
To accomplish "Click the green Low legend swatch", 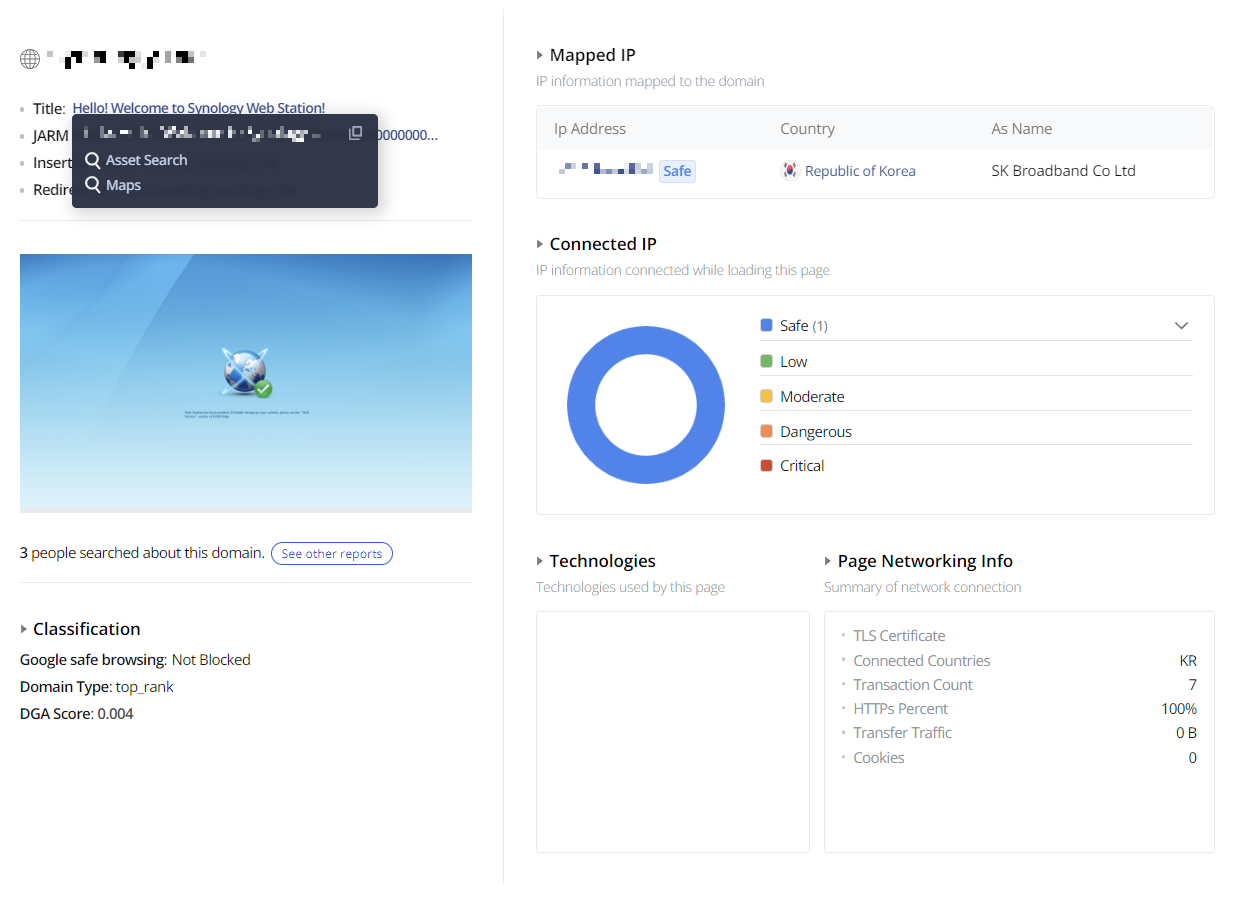I will (767, 361).
